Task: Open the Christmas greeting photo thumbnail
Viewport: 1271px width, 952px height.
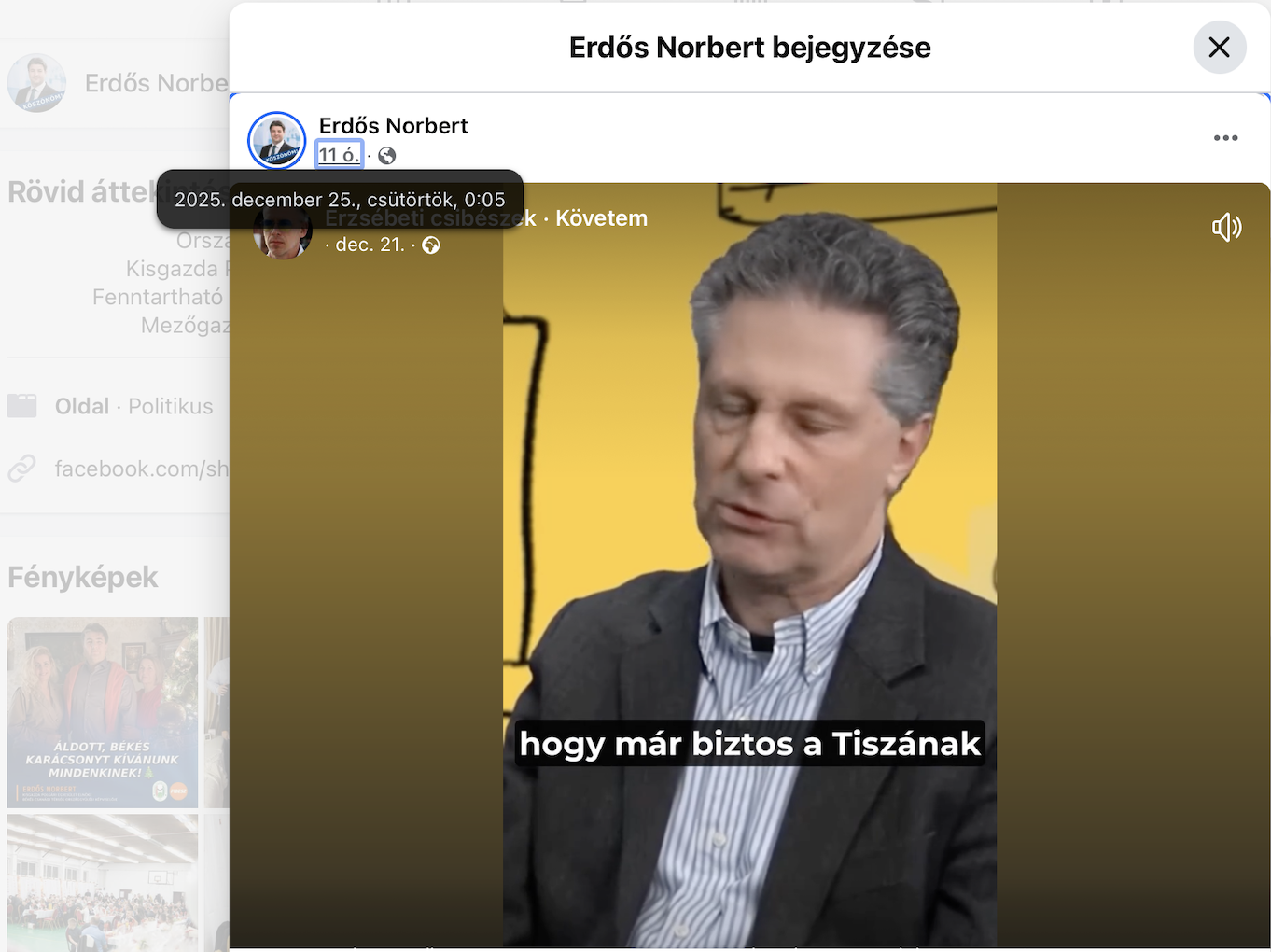Action: (x=103, y=712)
